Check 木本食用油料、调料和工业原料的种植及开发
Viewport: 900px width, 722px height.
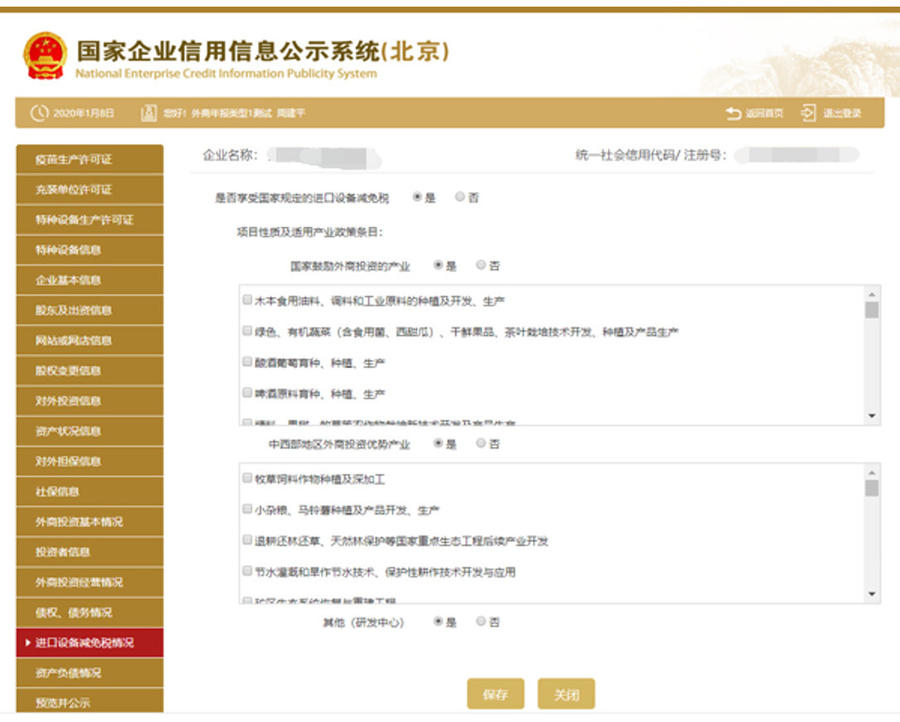(247, 300)
